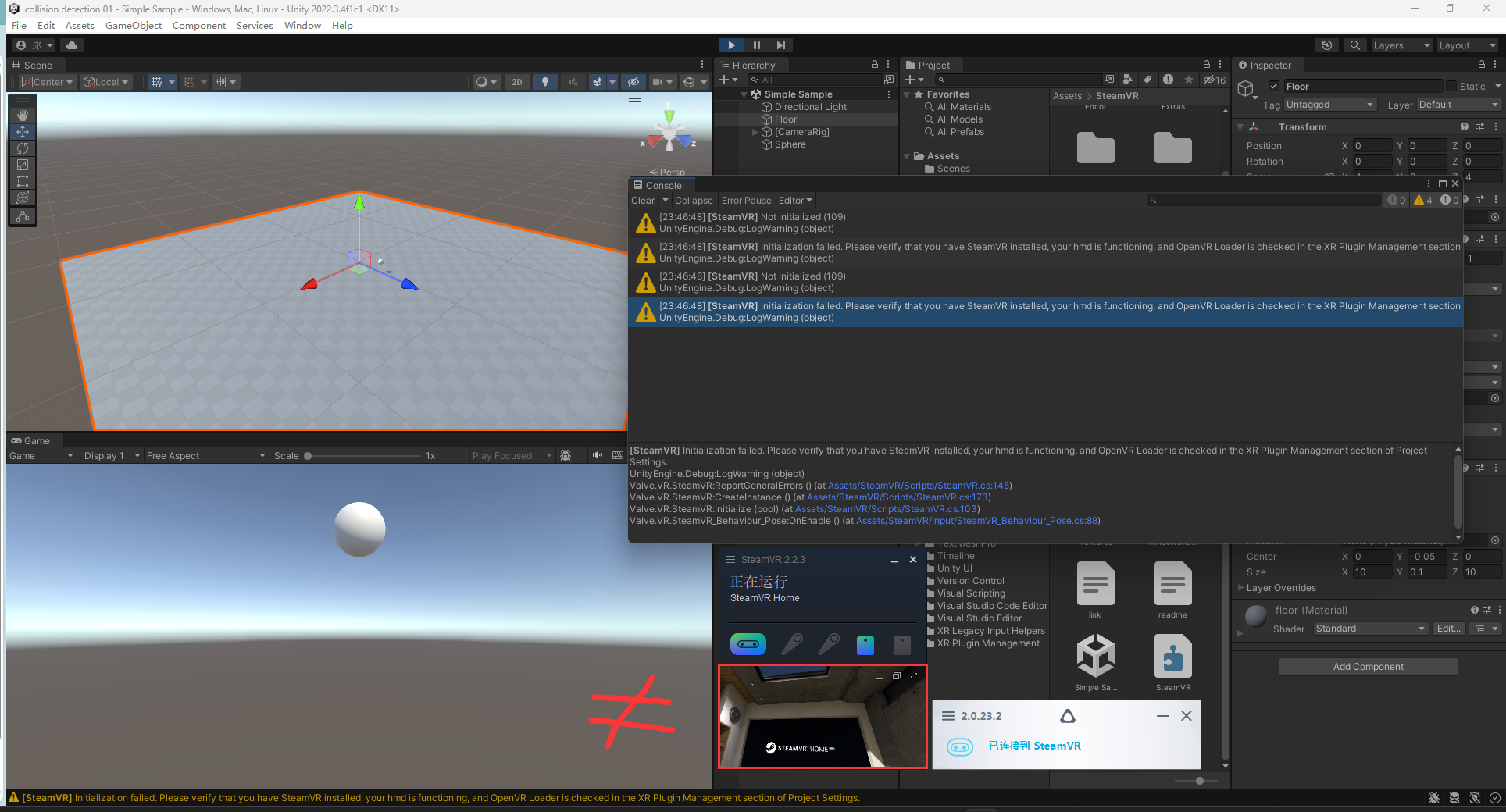Select the Move tool in Scene
Screen dimensions: 1506x812
tap(22, 132)
